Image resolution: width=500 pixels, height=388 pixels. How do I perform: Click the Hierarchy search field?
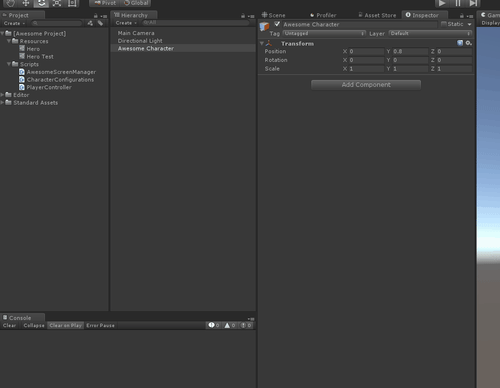(195, 23)
